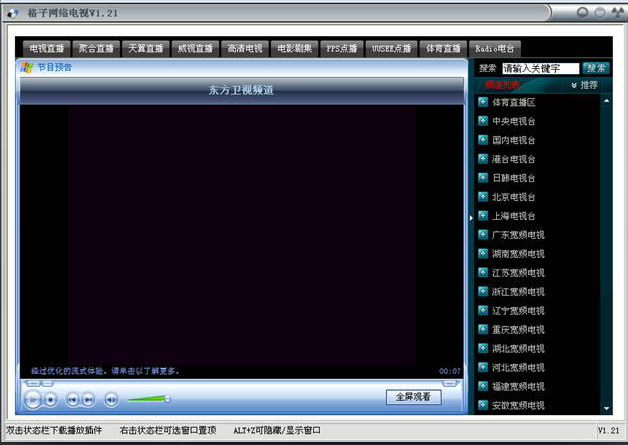Open 上海电视台 in channel list
The image size is (628, 445).
(514, 216)
